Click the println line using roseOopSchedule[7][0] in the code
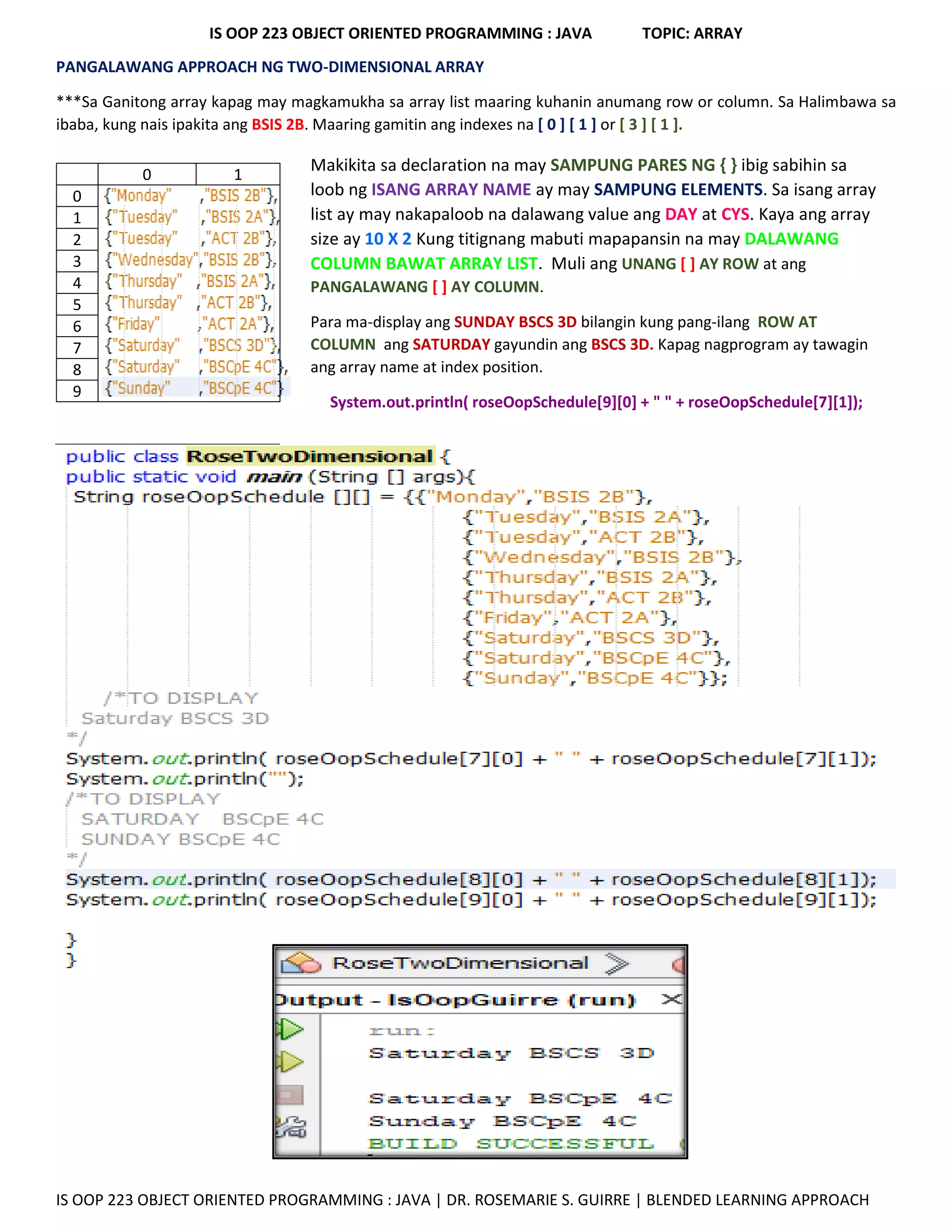952x1232 pixels. pyautogui.click(x=471, y=759)
